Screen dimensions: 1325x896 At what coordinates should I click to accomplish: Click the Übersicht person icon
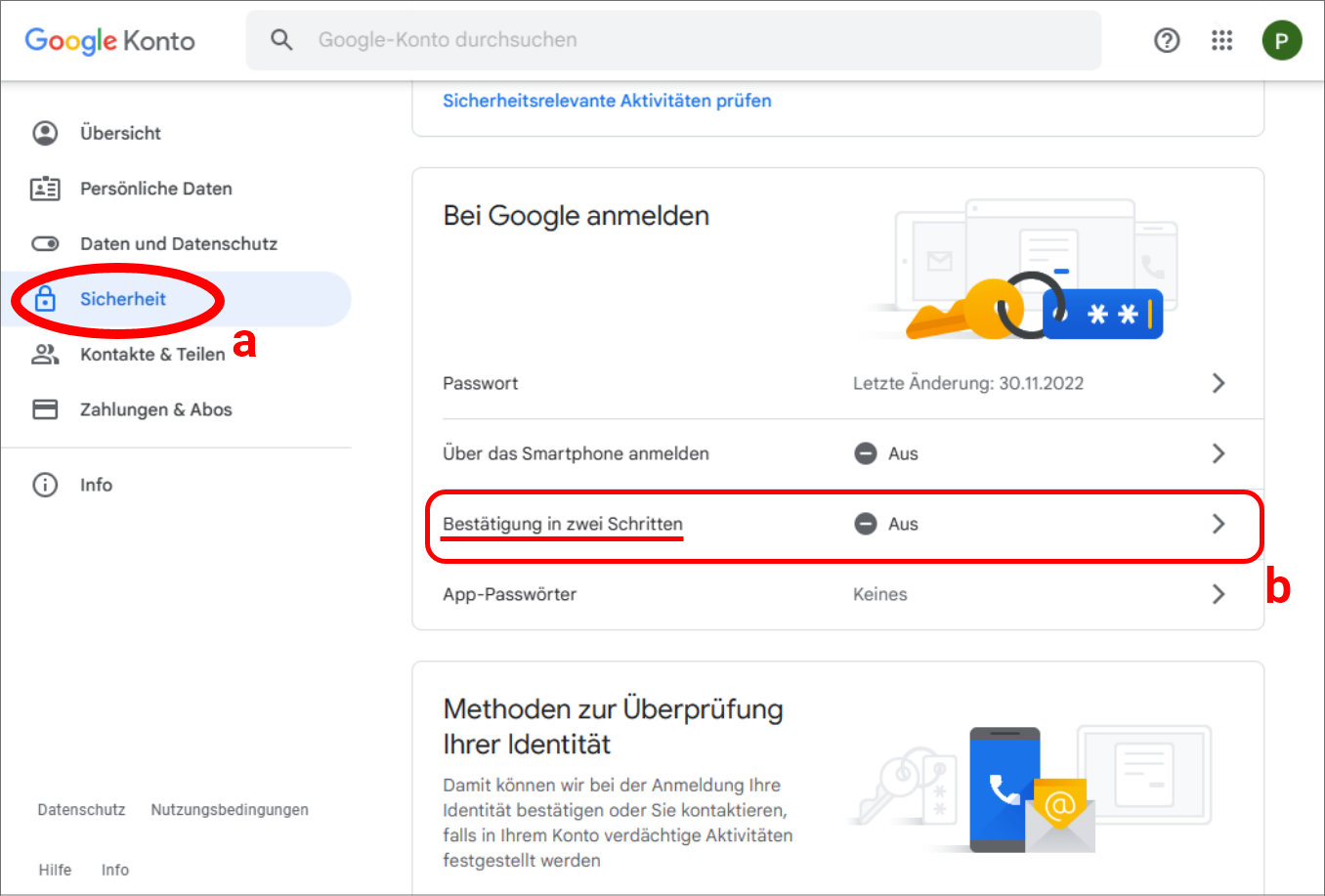pos(45,133)
